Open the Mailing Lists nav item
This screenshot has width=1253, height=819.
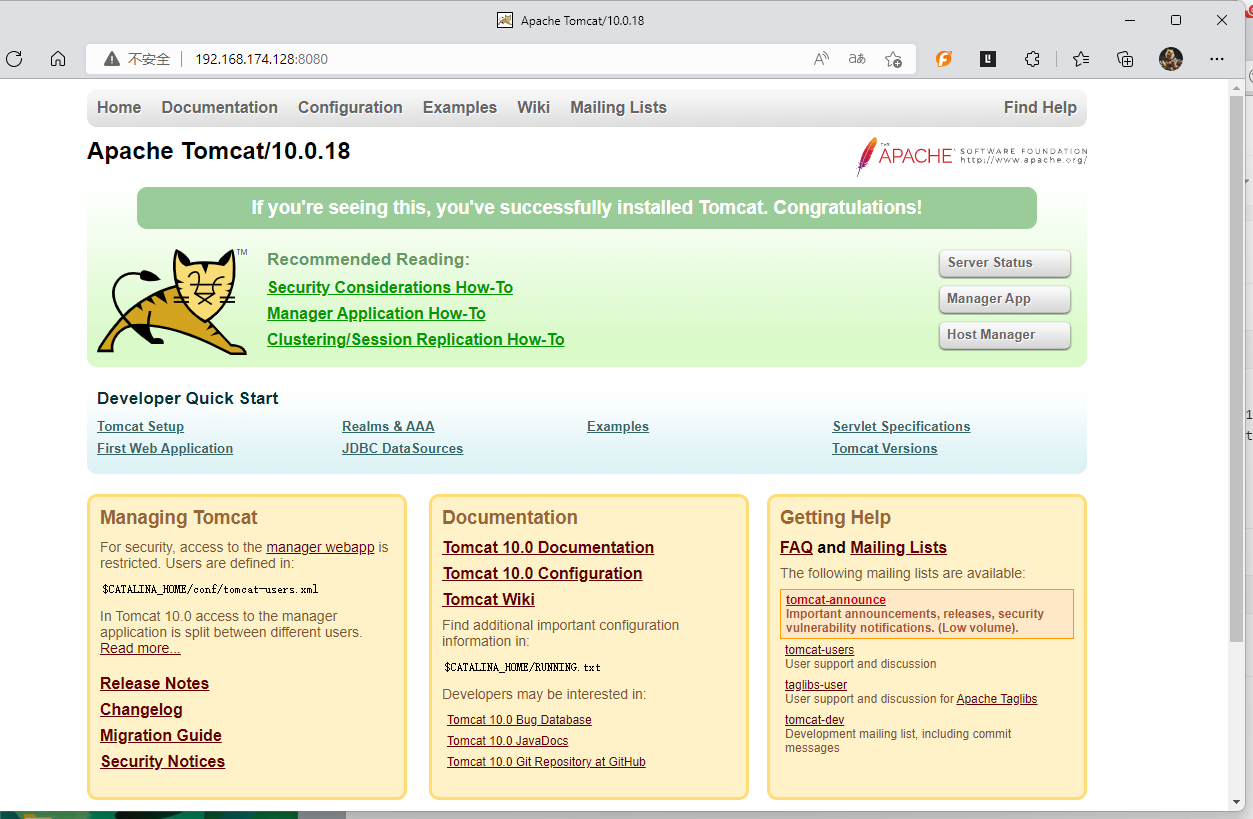pos(618,108)
